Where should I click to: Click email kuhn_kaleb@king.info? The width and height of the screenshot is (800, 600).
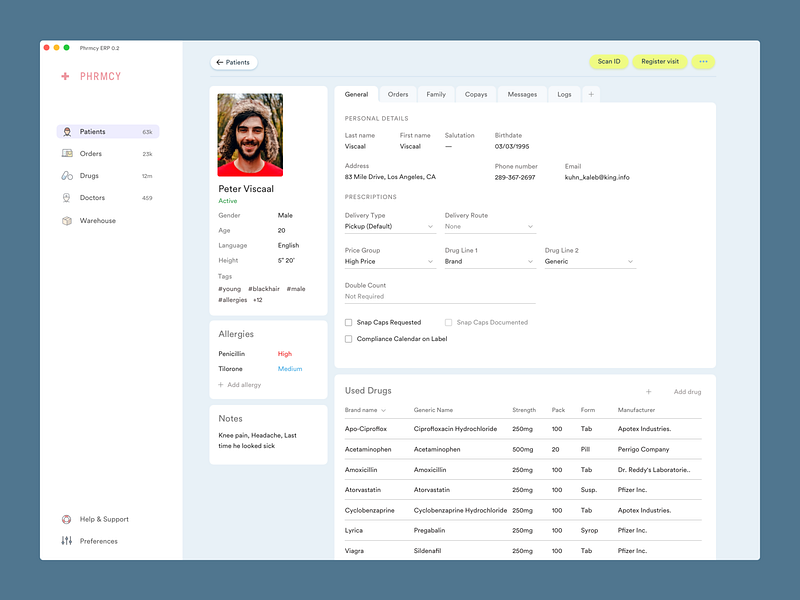[597, 178]
